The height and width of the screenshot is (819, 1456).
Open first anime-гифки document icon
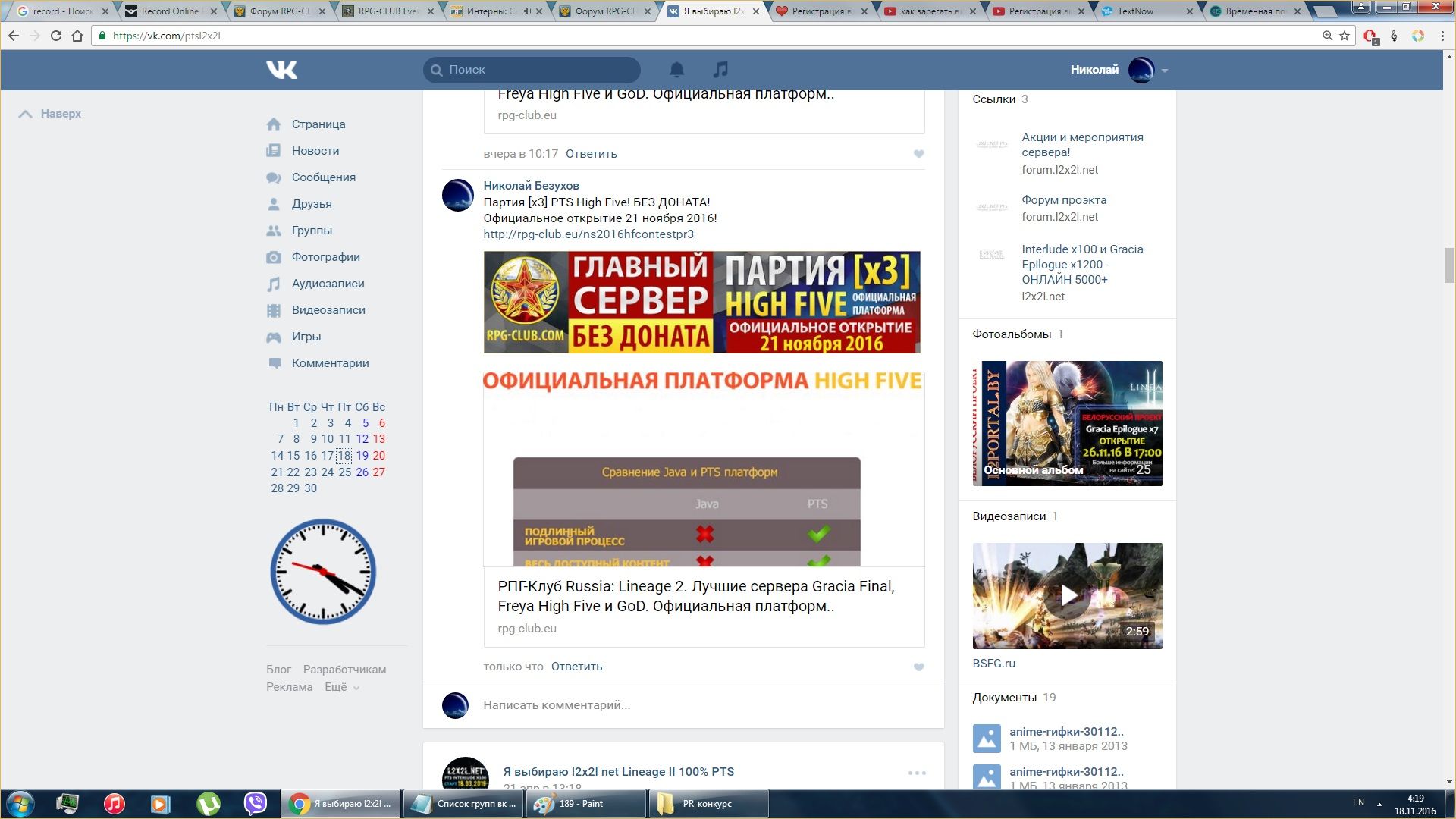[x=987, y=739]
